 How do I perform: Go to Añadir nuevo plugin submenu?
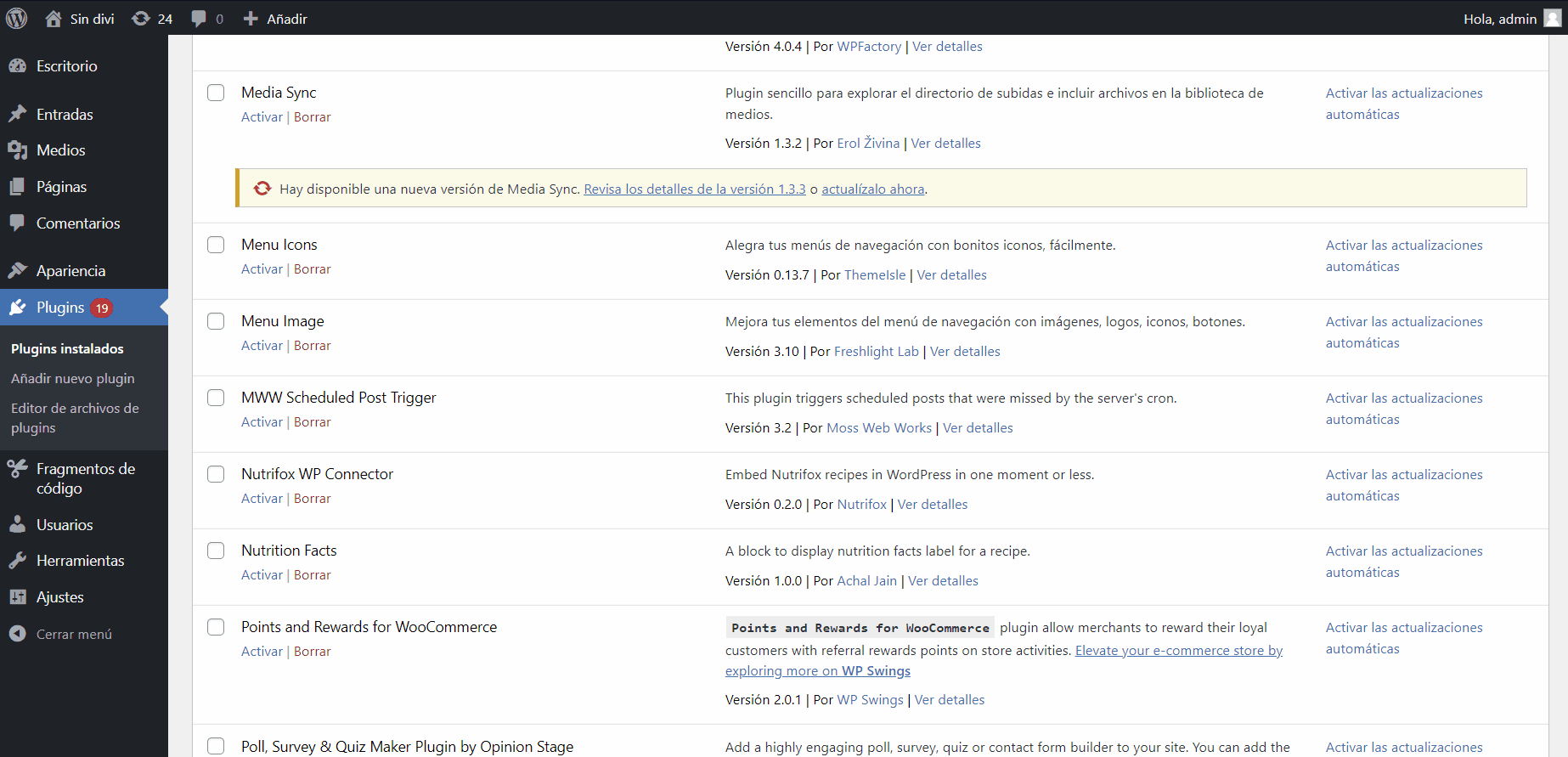pyautogui.click(x=72, y=379)
